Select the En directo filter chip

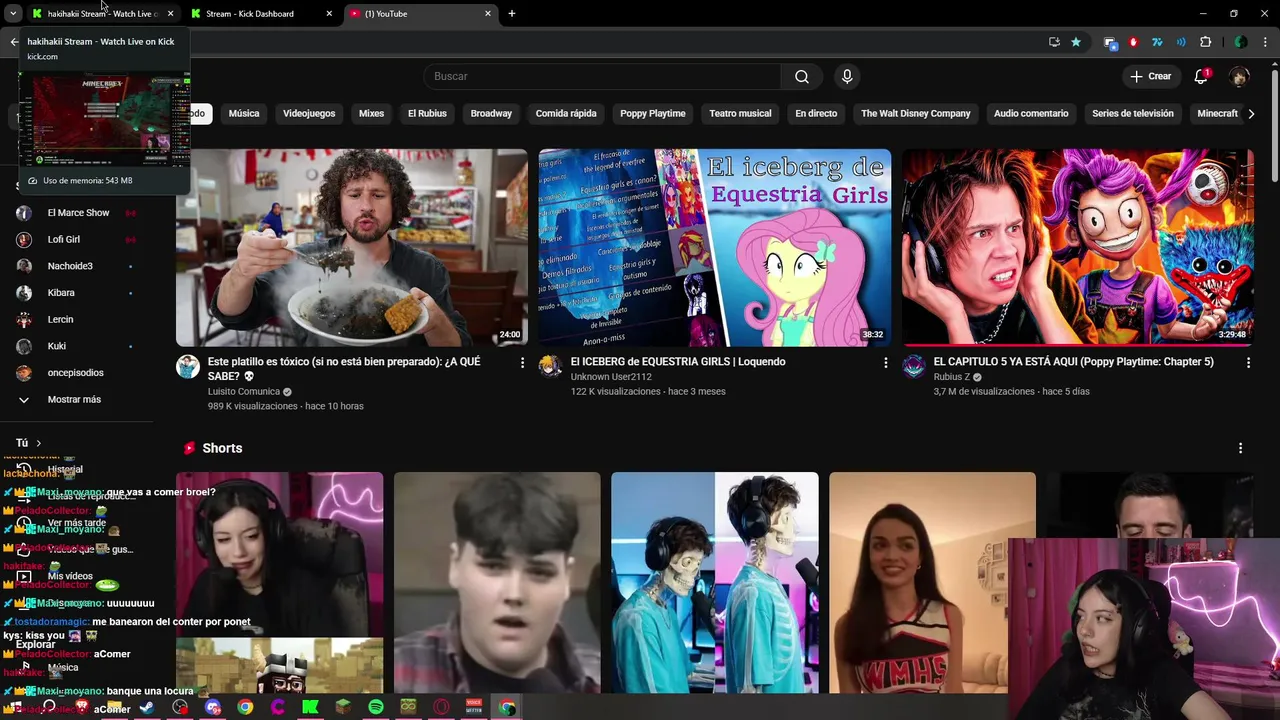[x=816, y=114]
